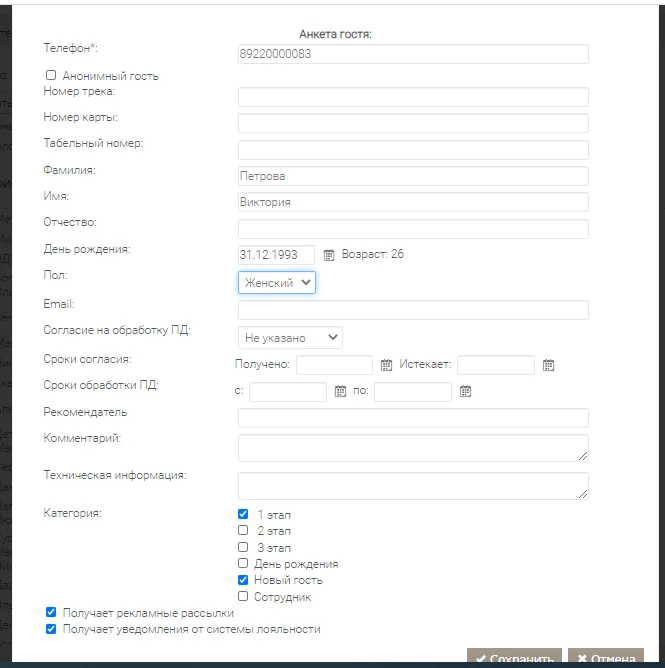Click the 'Номер карты' input field
665x668 pixels.
[x=413, y=123]
